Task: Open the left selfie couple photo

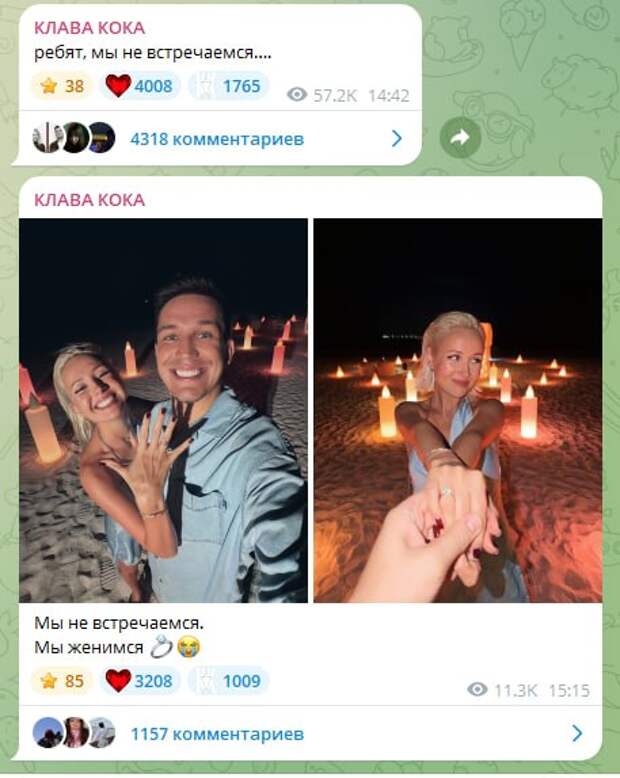Action: [163, 410]
